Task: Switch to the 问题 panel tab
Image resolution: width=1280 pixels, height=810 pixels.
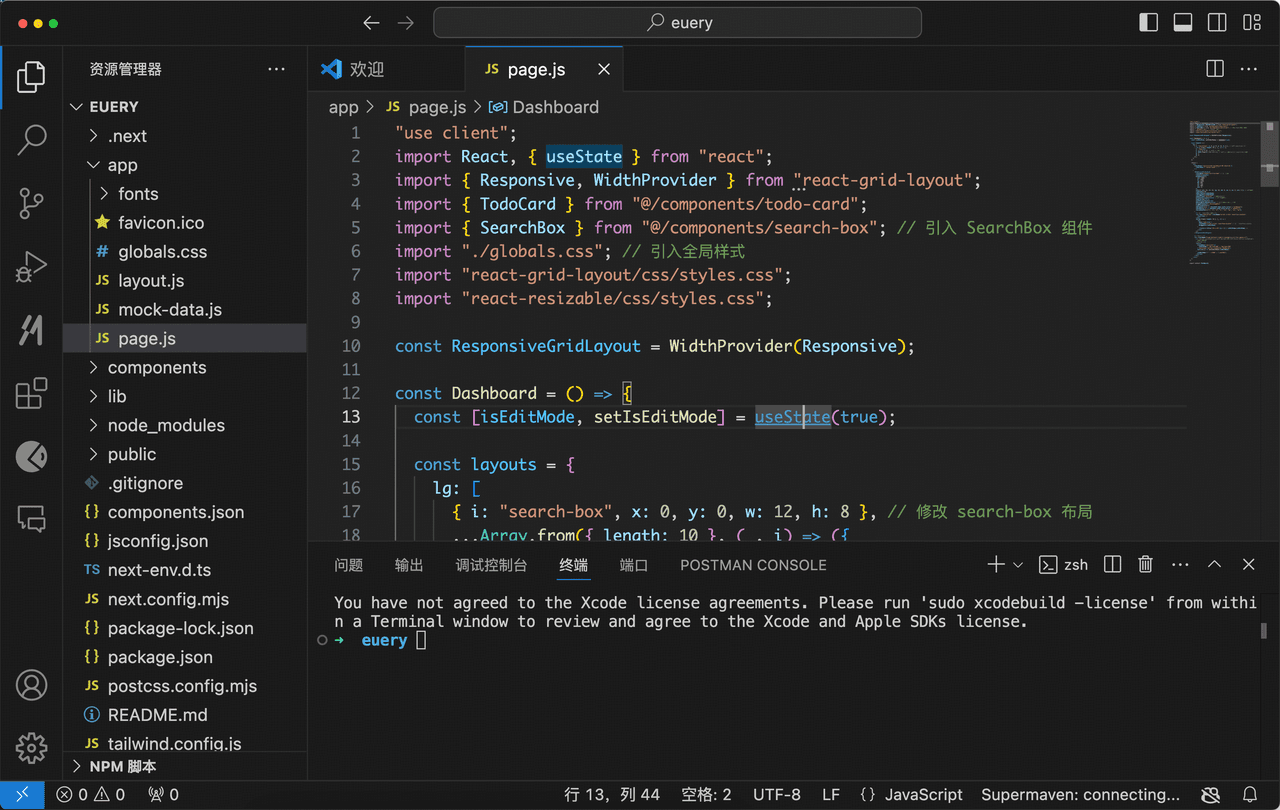Action: click(348, 565)
